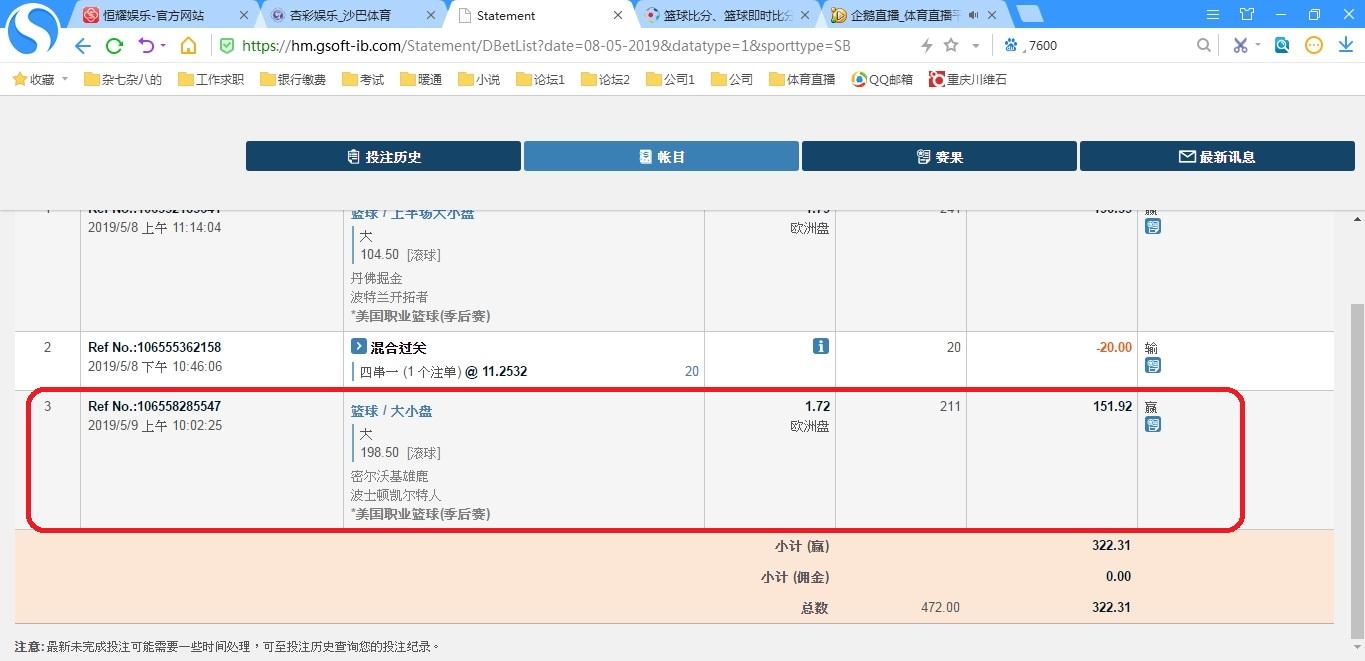The height and width of the screenshot is (661, 1365).
Task: Open the 公司 bookmark folder
Action: (731, 79)
